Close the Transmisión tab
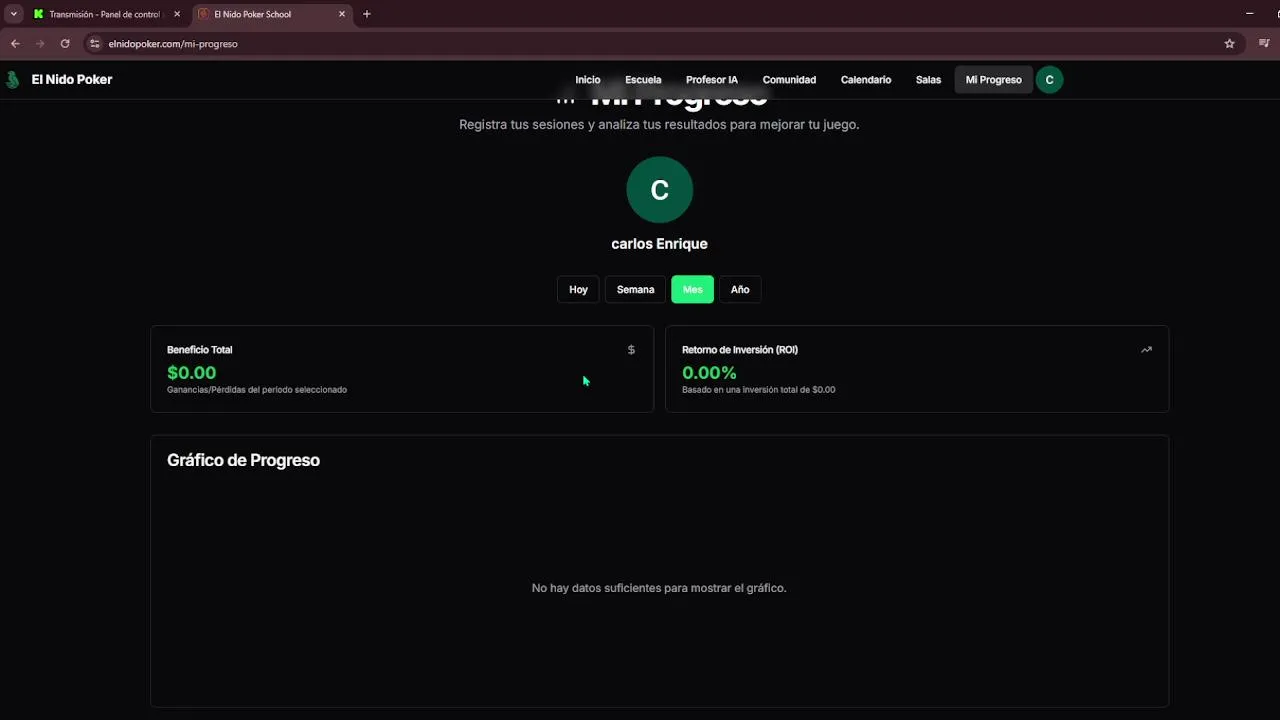The height and width of the screenshot is (720, 1280). [x=177, y=14]
